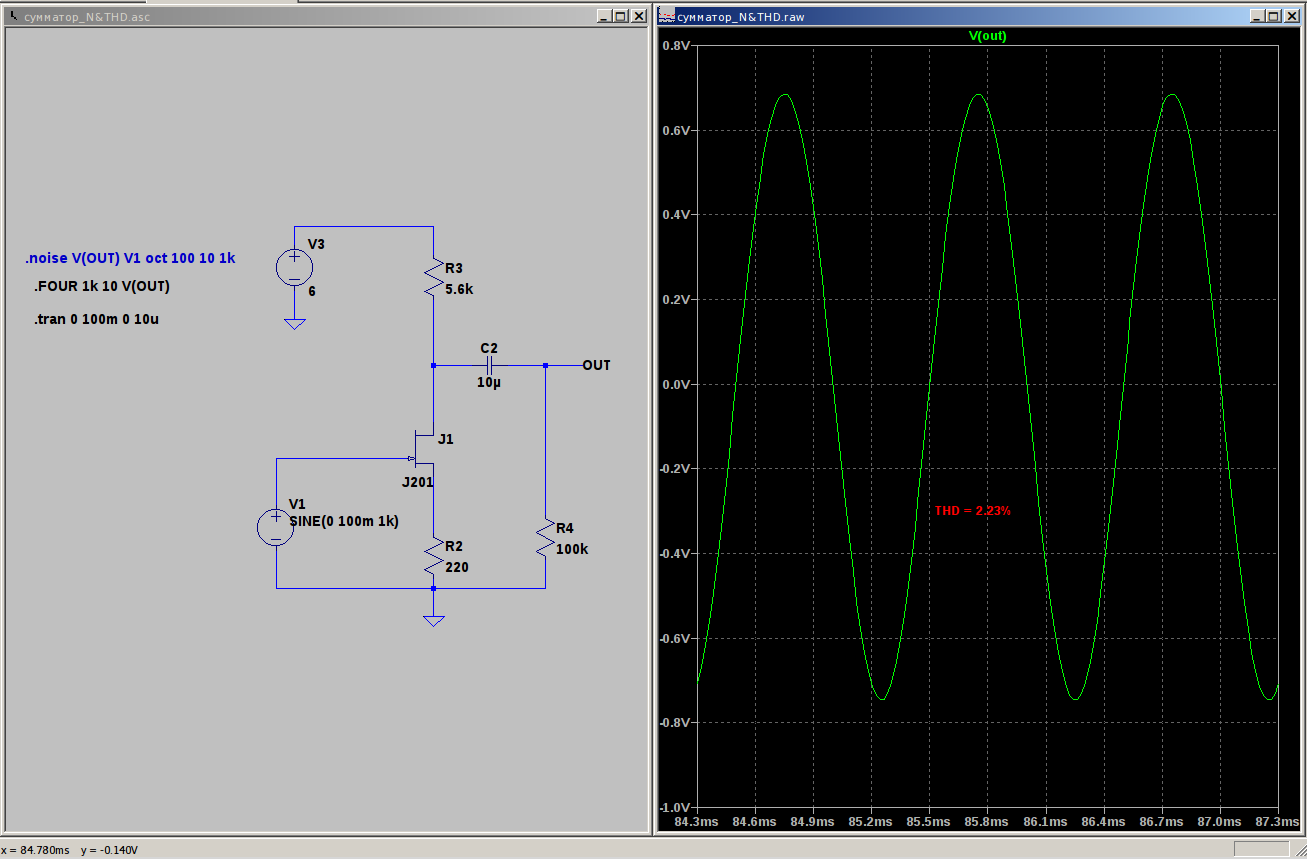1307x859 pixels.
Task: Click the schematic window's title bar icon
Action: (13, 17)
